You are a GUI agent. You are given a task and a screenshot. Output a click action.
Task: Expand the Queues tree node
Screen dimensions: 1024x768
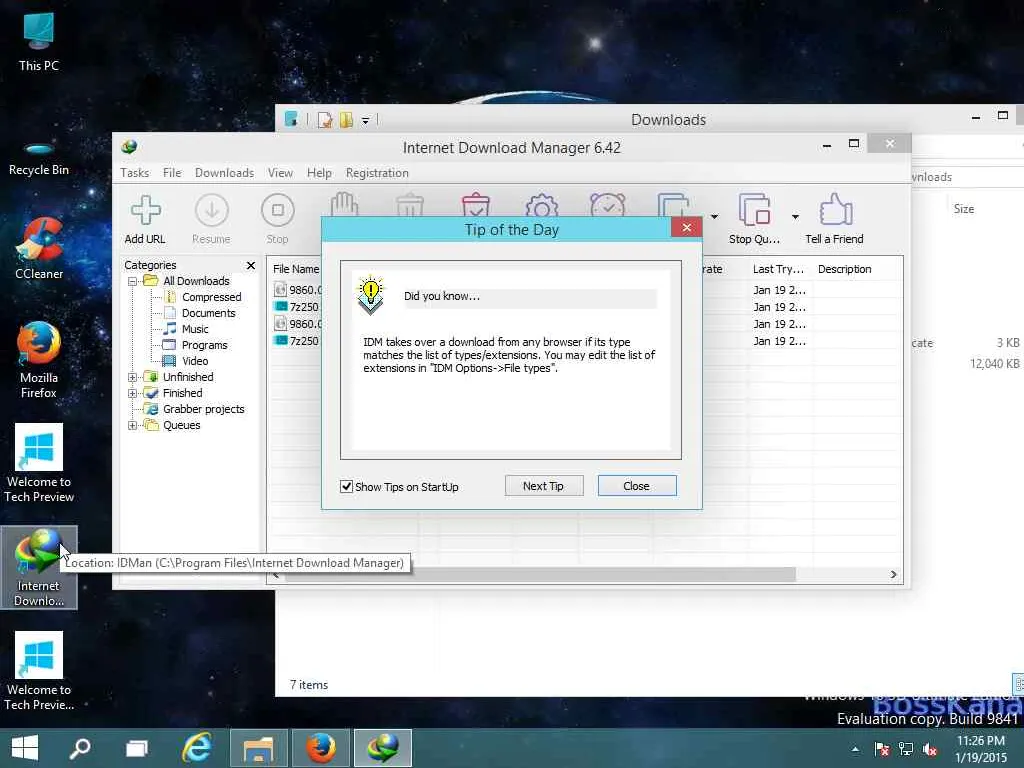click(133, 425)
